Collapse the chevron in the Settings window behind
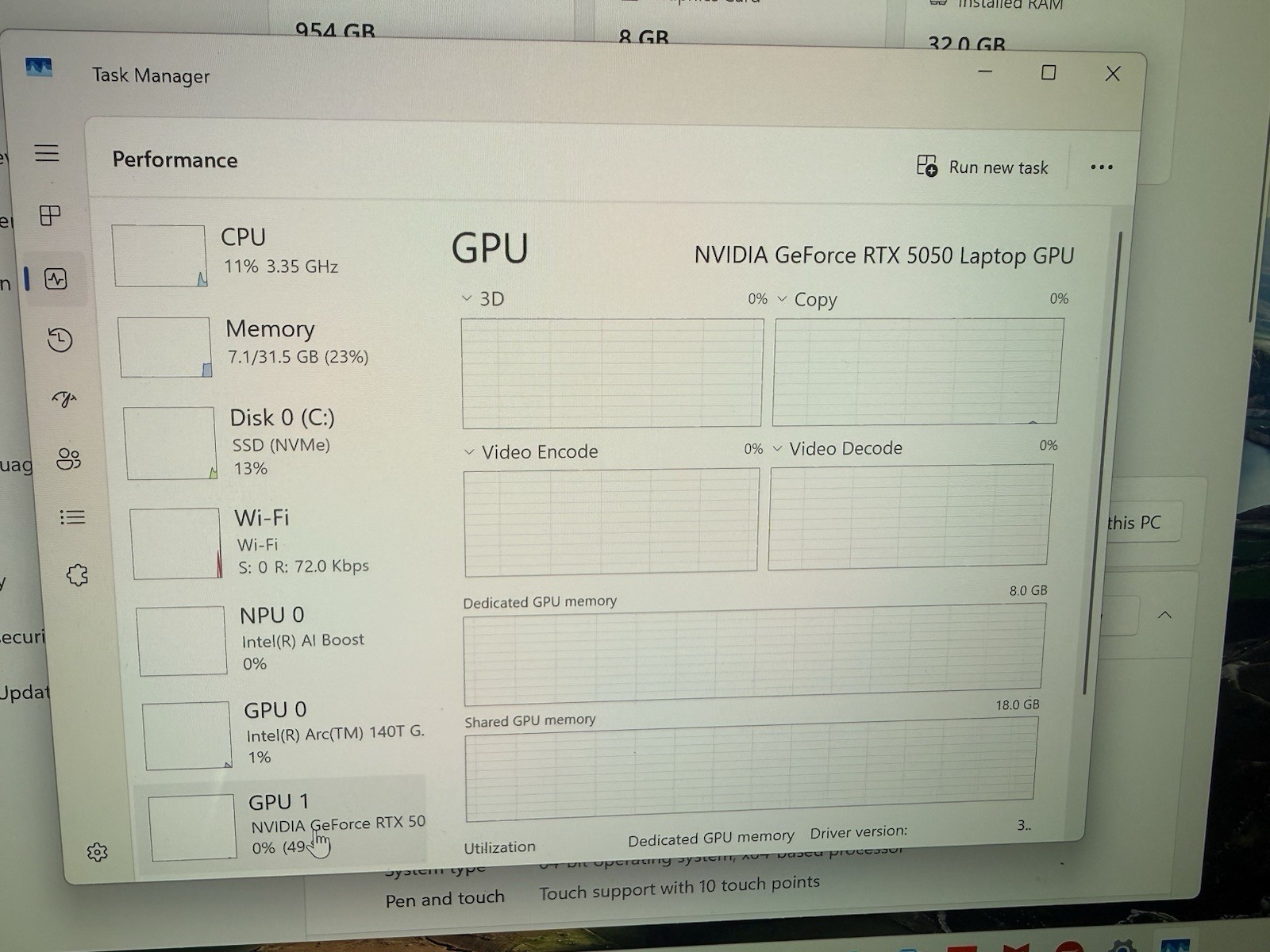The height and width of the screenshot is (952, 1270). coord(1164,615)
